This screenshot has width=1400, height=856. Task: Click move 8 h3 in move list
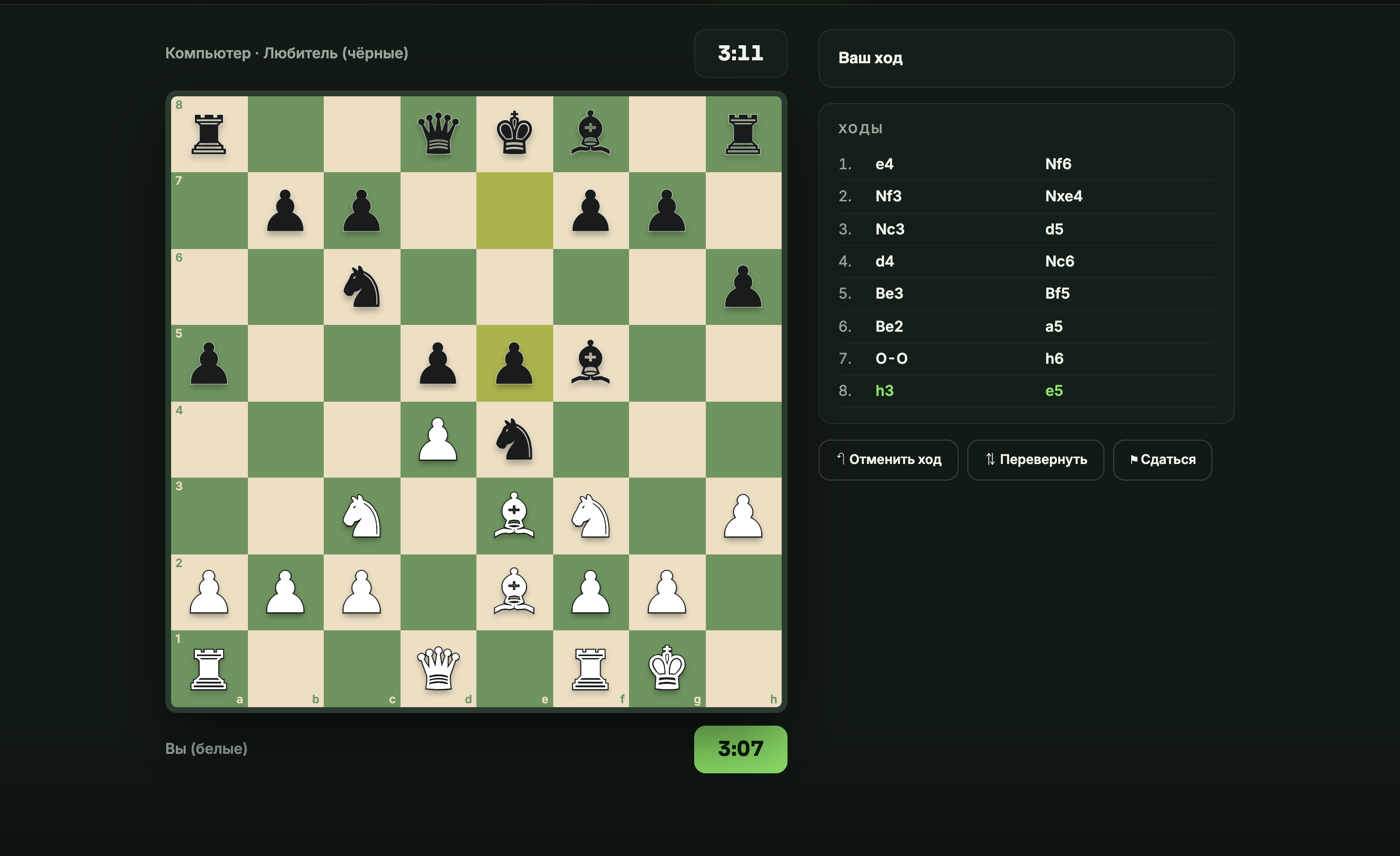click(x=884, y=391)
